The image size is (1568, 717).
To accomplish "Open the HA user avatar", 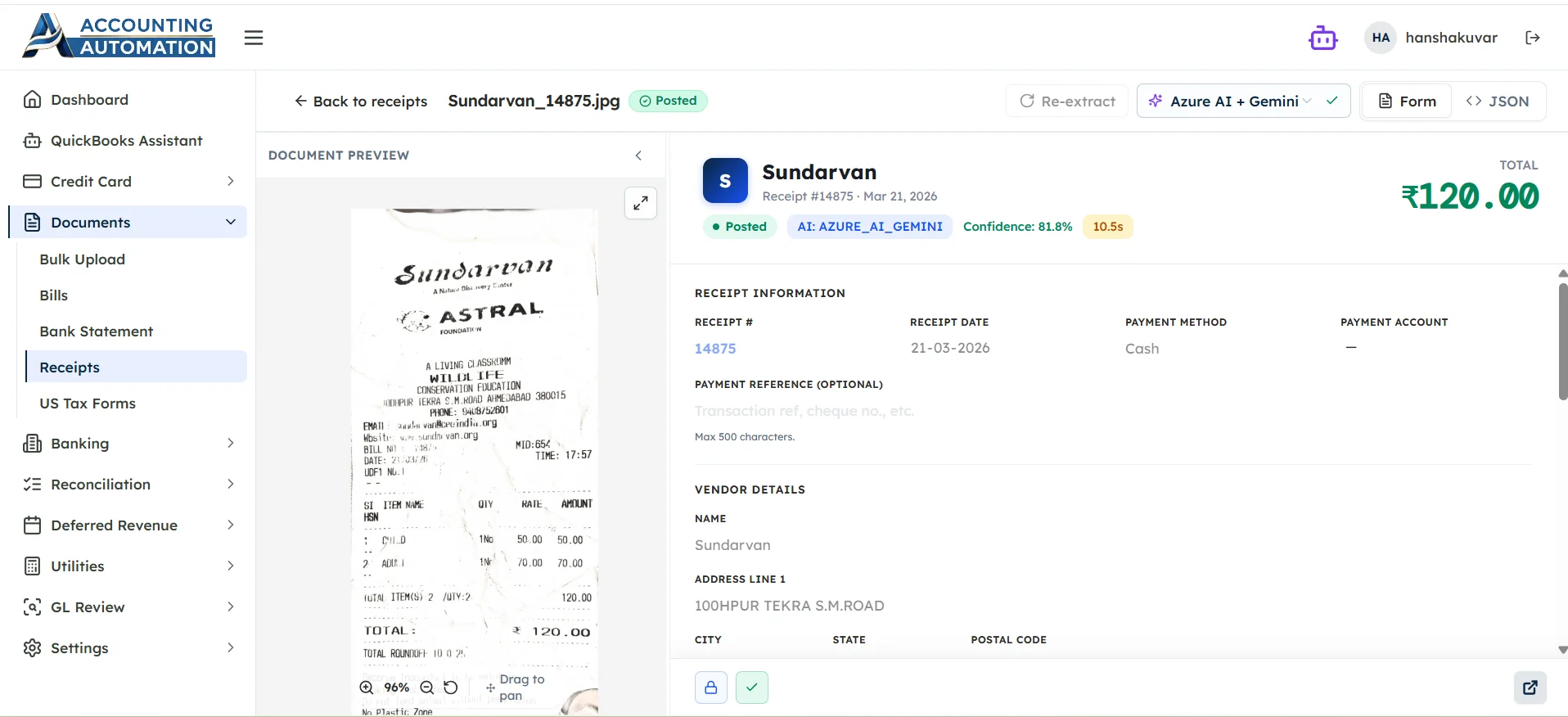I will tap(1381, 38).
